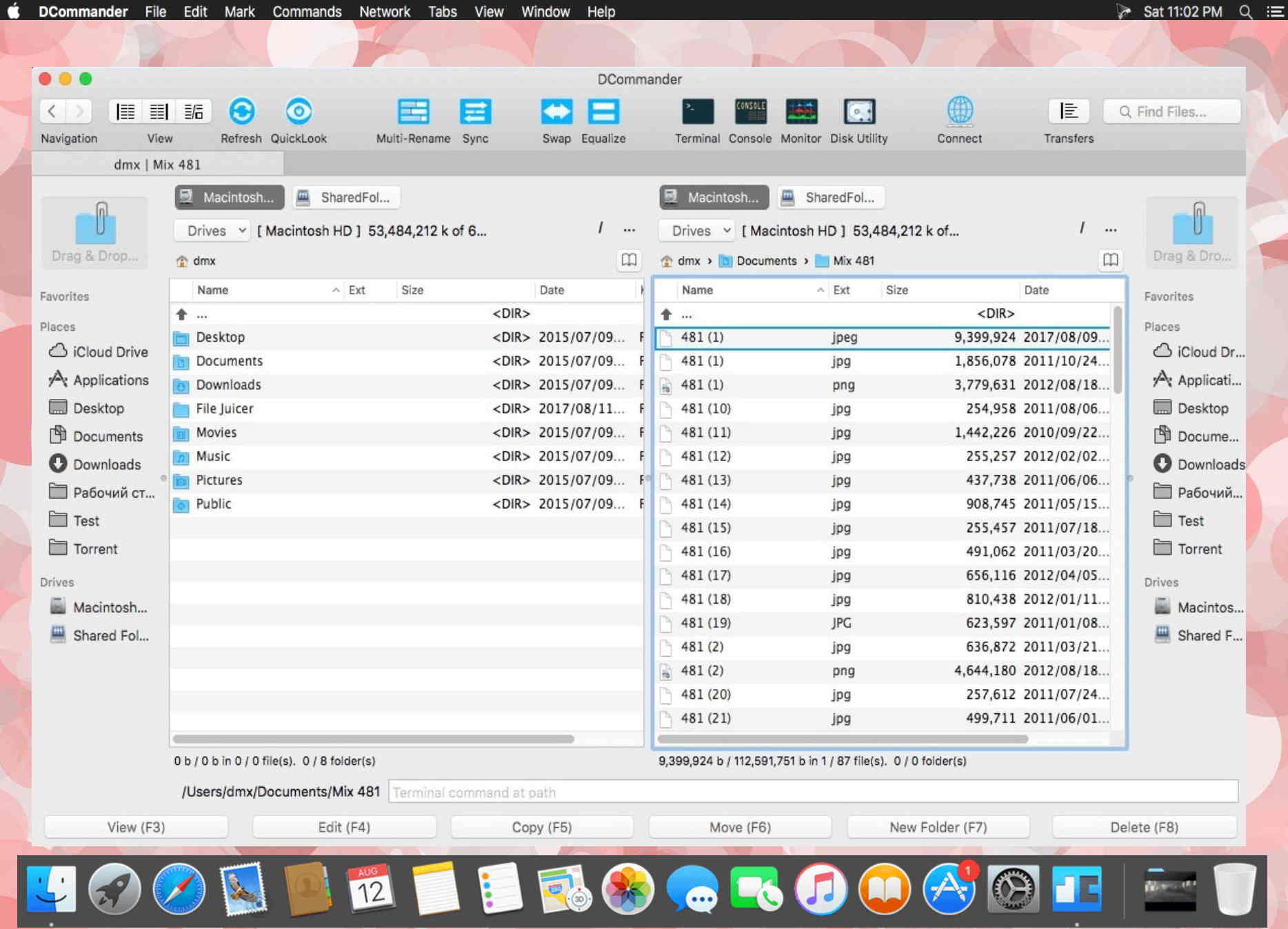Viewport: 1288px width, 929px height.
Task: Focus the terminal command input field
Action: pos(813,792)
